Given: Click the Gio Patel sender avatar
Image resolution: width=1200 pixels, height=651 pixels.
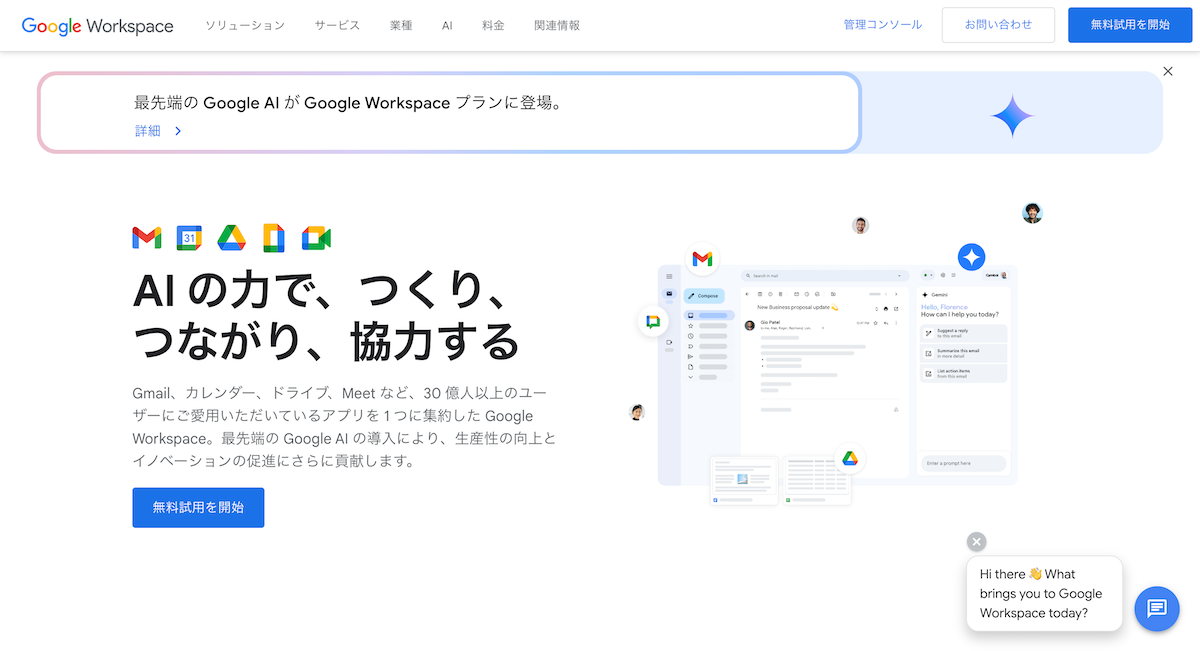Looking at the screenshot, I should [750, 325].
